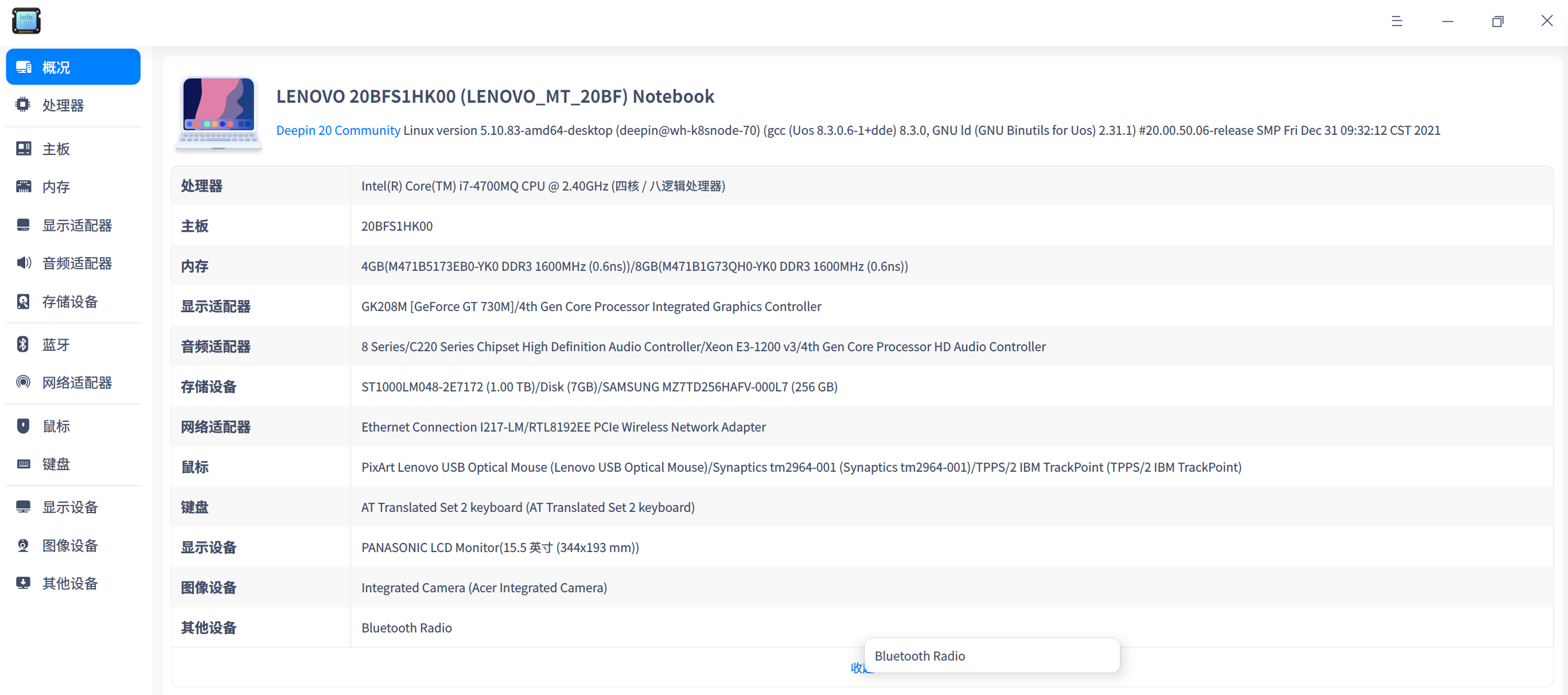Open the hamburger main menu
The image size is (1568, 695).
[x=1396, y=21]
